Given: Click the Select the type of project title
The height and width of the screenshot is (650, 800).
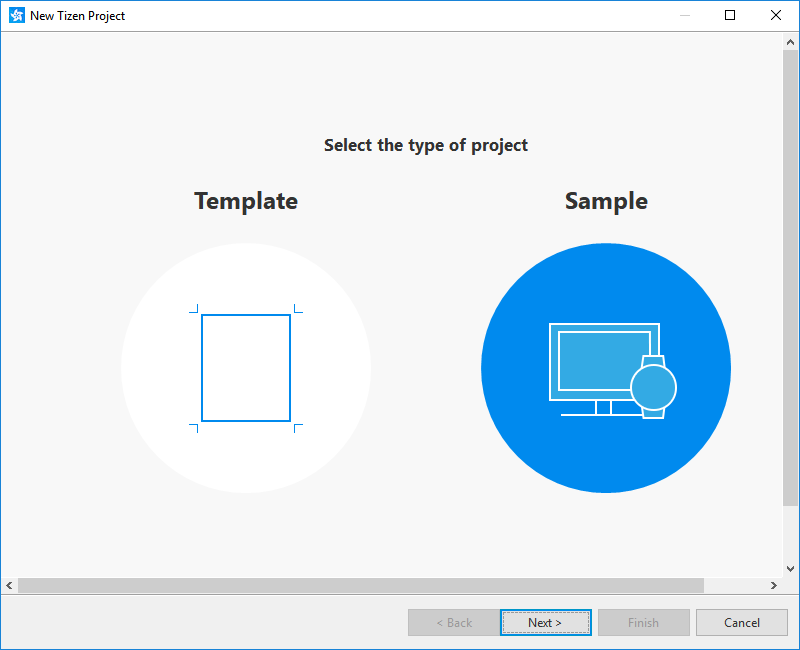Looking at the screenshot, I should click(426, 145).
